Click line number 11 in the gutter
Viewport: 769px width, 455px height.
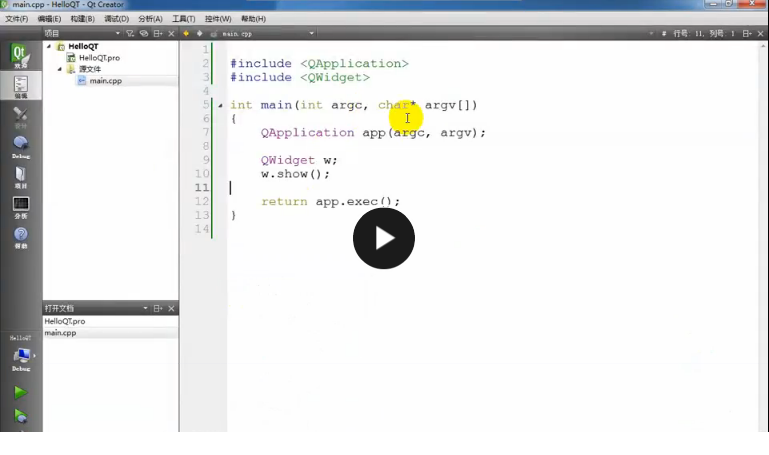pyautogui.click(x=202, y=187)
